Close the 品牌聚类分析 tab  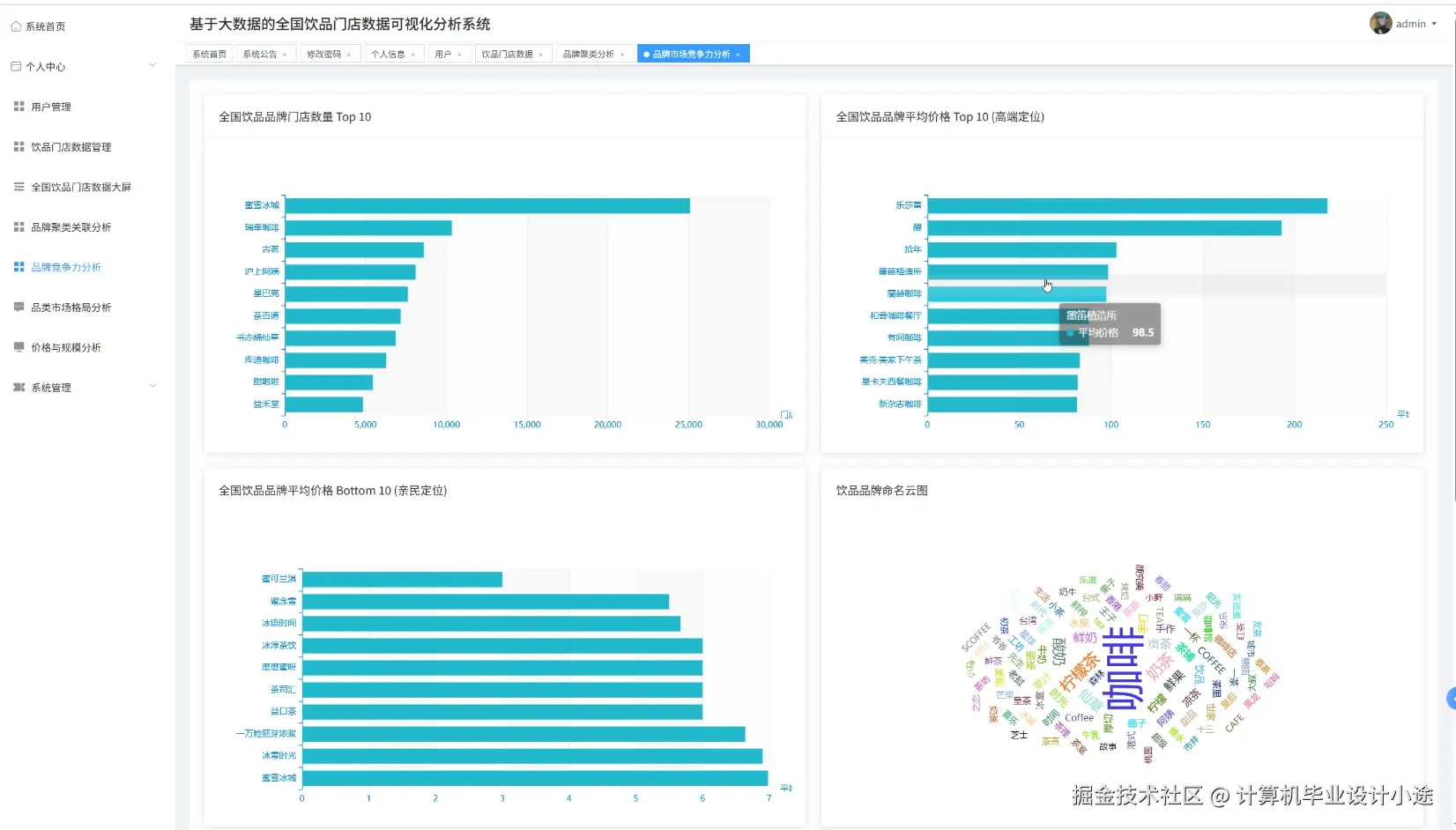(622, 55)
